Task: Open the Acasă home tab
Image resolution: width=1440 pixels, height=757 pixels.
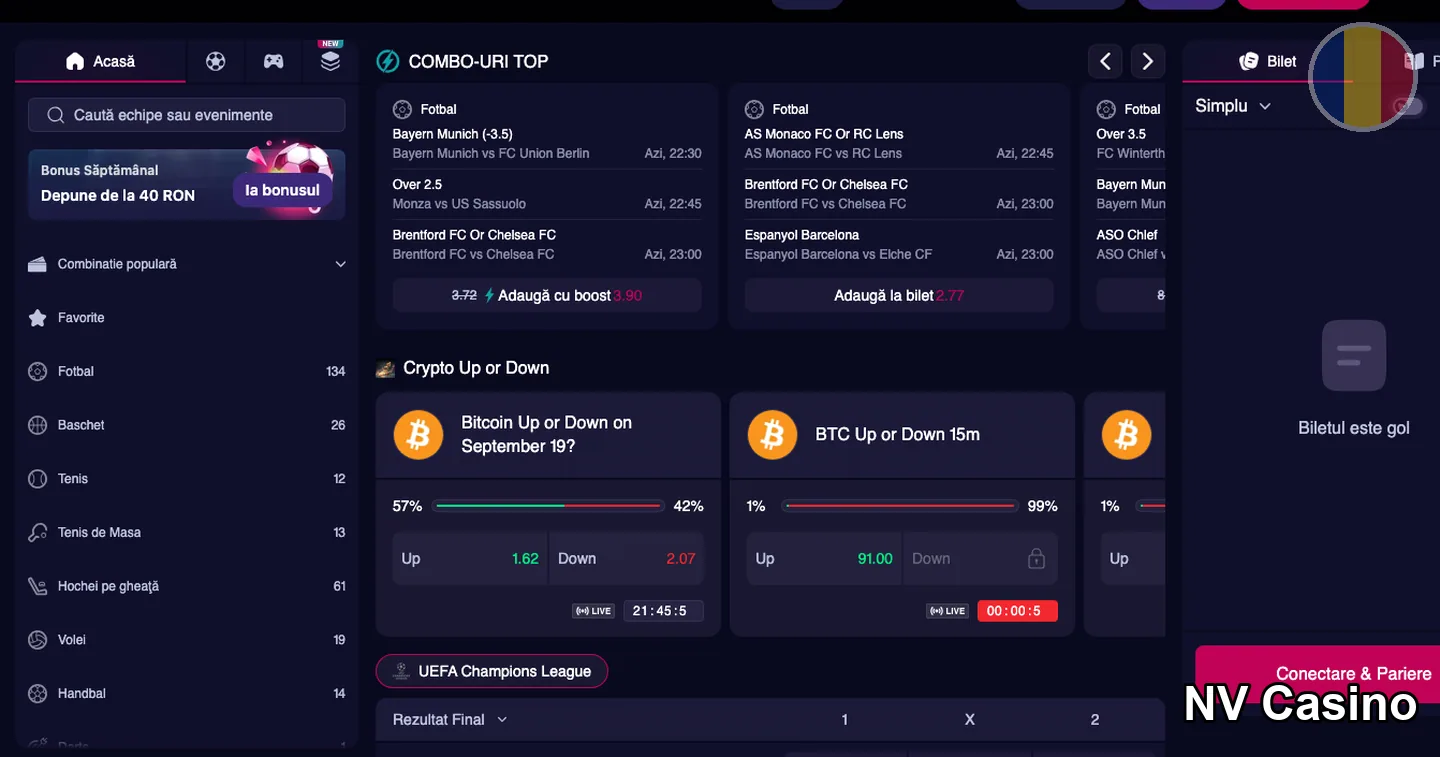Action: click(x=100, y=61)
